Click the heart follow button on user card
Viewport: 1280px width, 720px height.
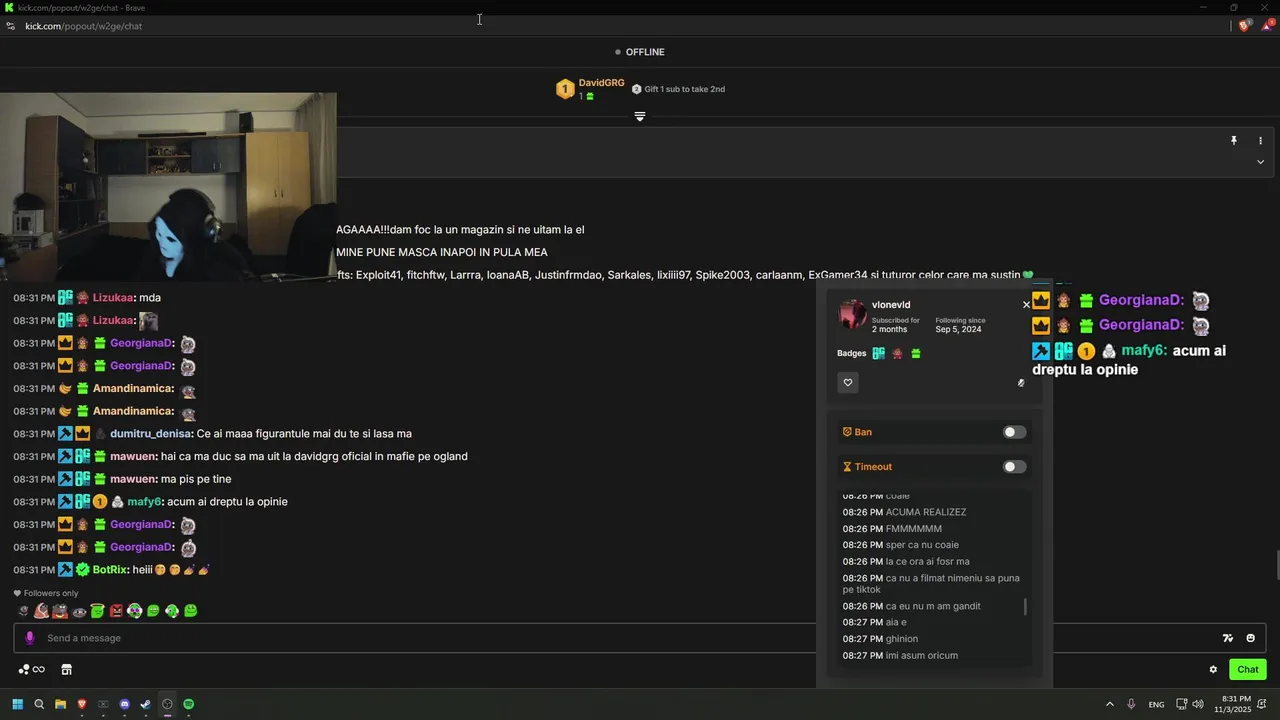point(848,382)
